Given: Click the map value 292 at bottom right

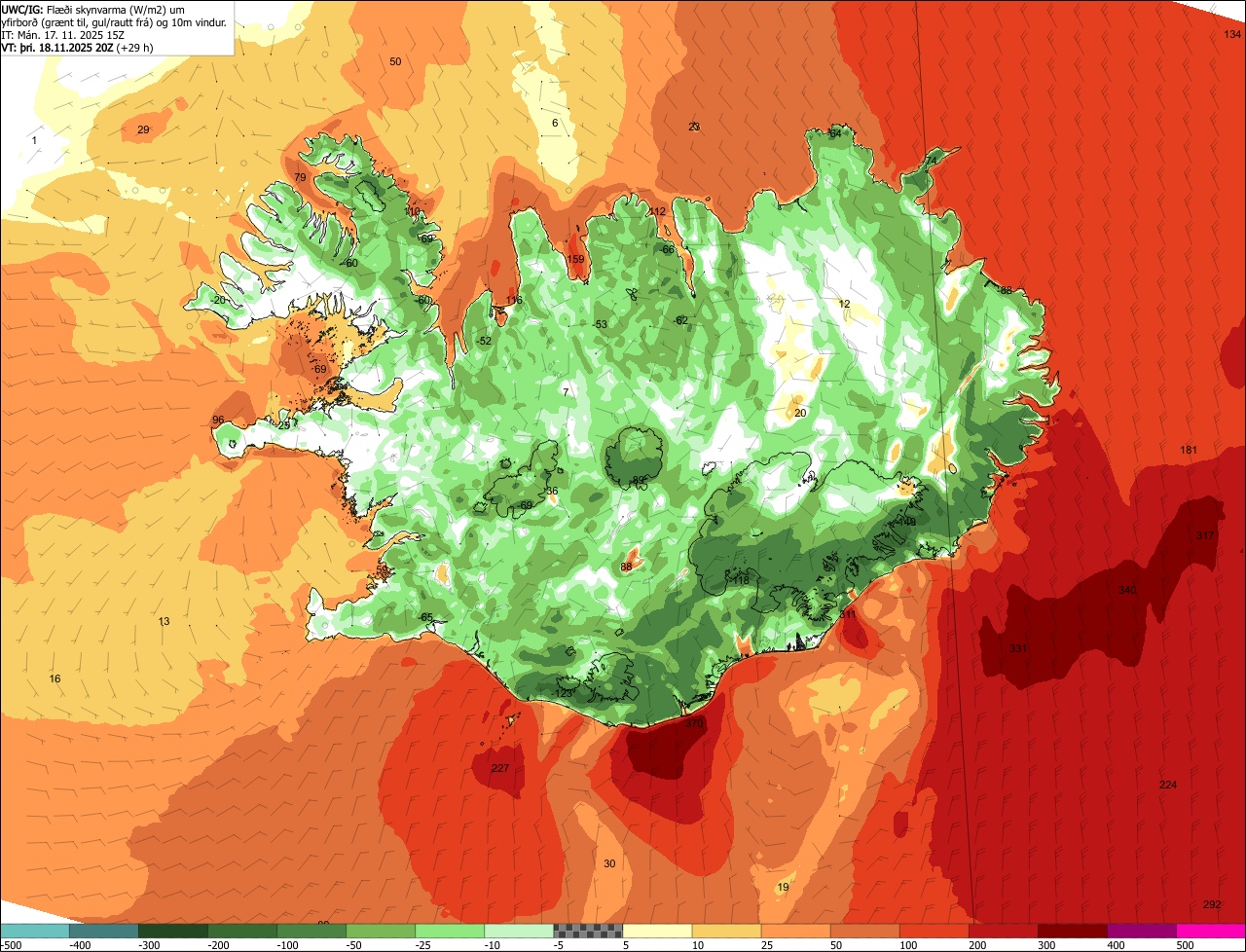Looking at the screenshot, I should click(x=1212, y=904).
